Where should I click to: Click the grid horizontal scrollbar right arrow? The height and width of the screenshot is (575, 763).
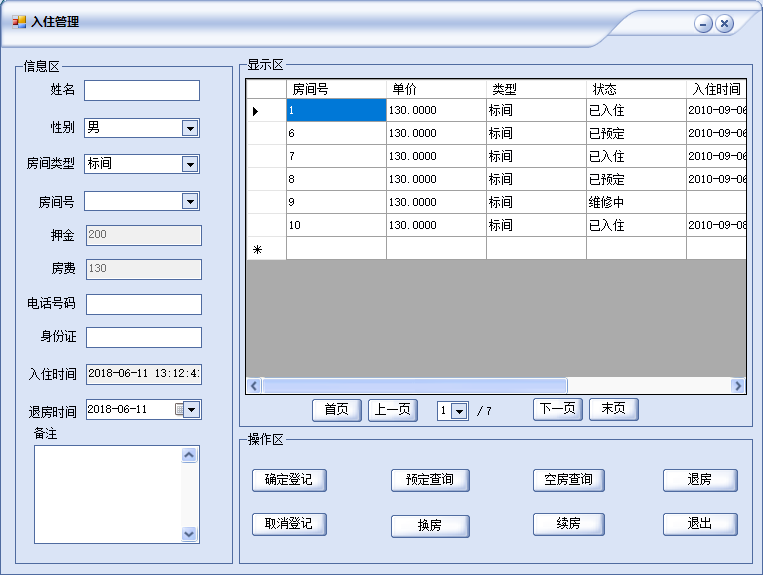coord(738,386)
